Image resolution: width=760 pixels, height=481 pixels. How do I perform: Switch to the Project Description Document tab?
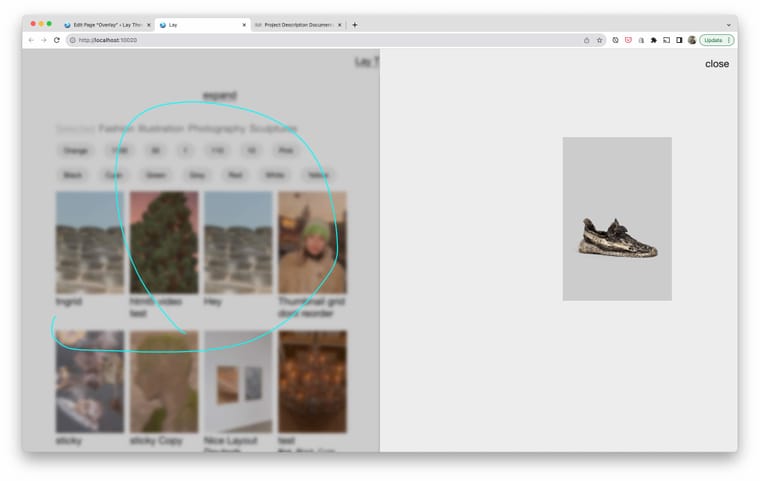point(296,25)
